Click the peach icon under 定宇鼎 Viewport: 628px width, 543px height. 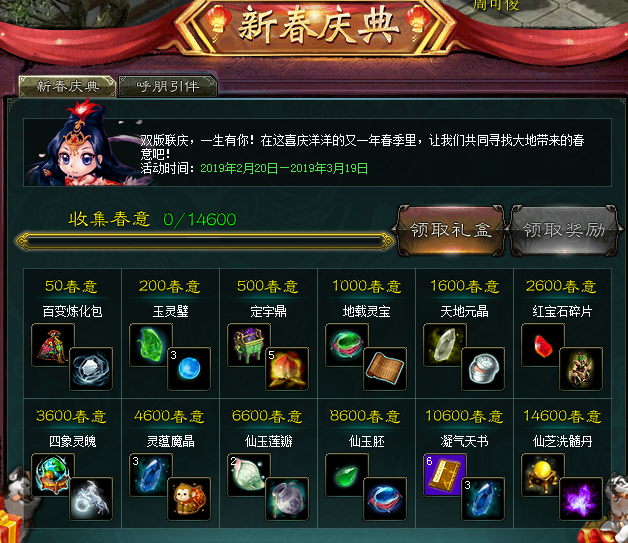point(287,369)
